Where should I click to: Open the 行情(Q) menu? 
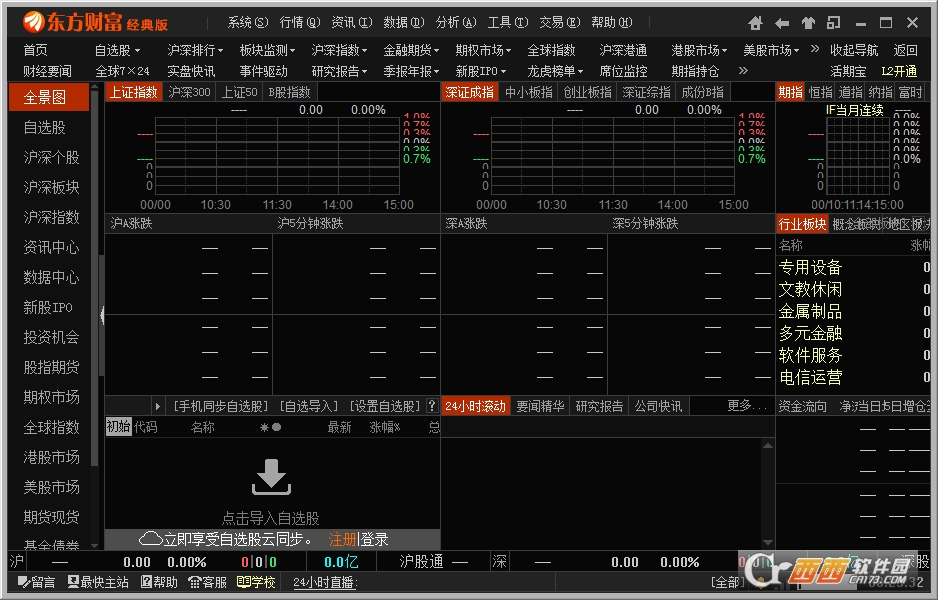(x=300, y=23)
